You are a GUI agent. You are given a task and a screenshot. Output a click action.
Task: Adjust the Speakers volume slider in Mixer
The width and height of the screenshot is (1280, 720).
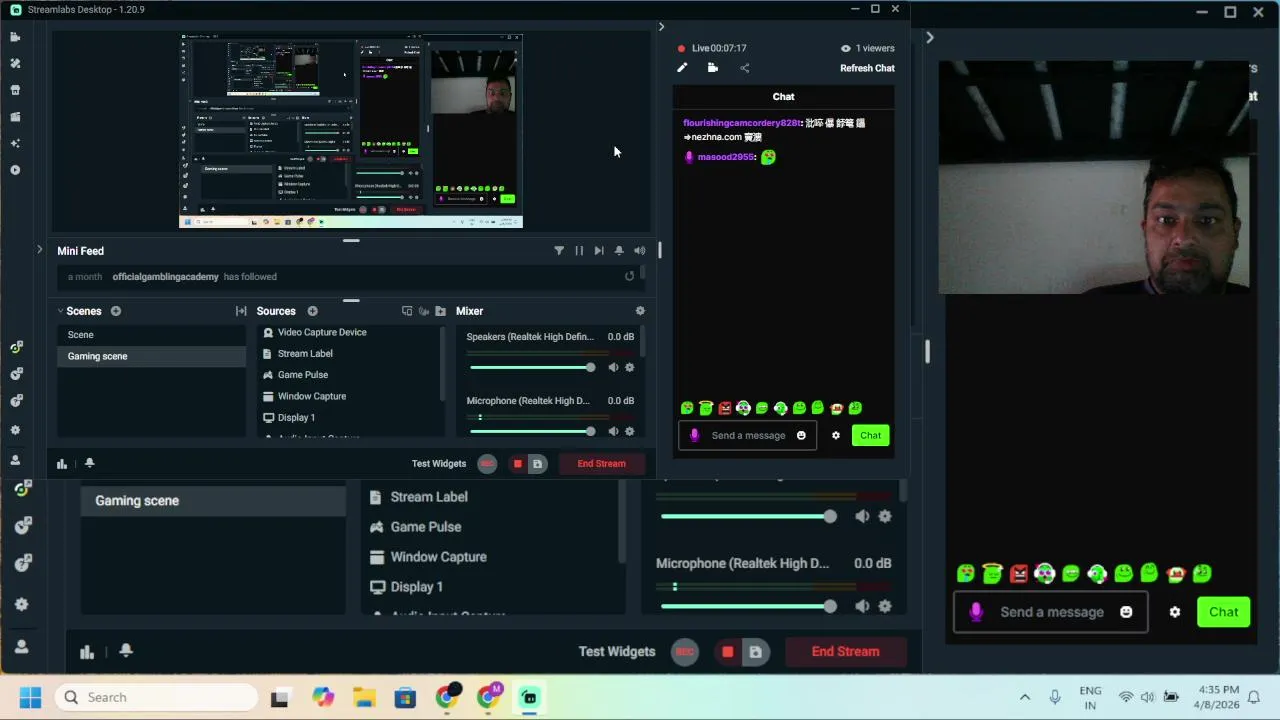[532, 368]
